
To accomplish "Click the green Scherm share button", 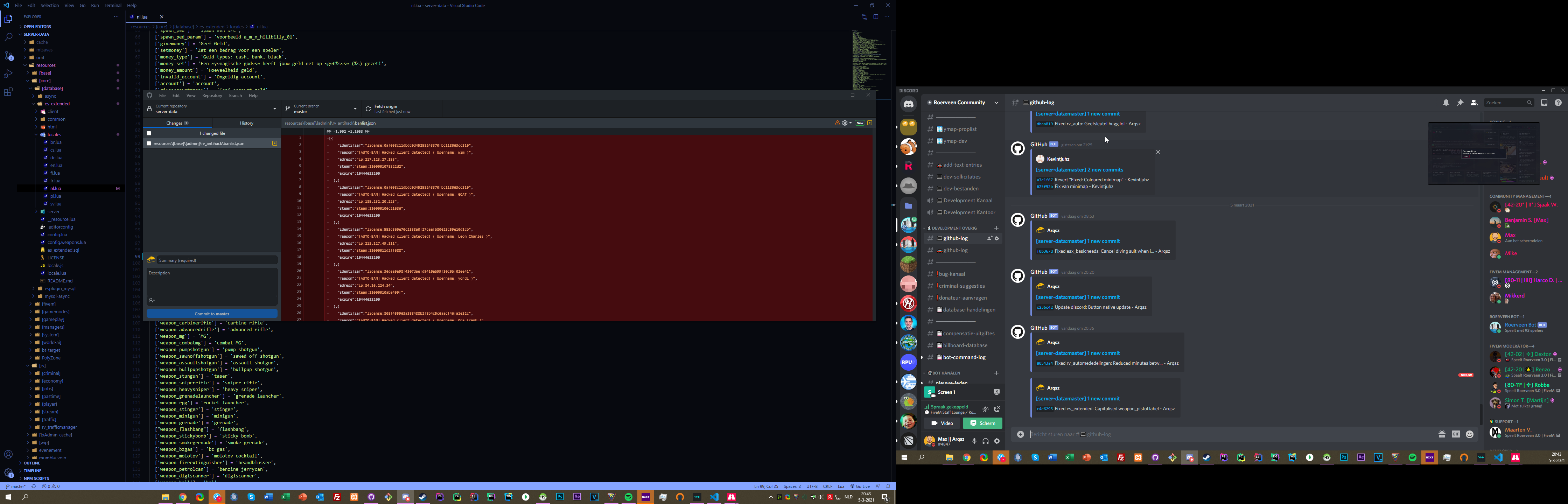I will 982,423.
